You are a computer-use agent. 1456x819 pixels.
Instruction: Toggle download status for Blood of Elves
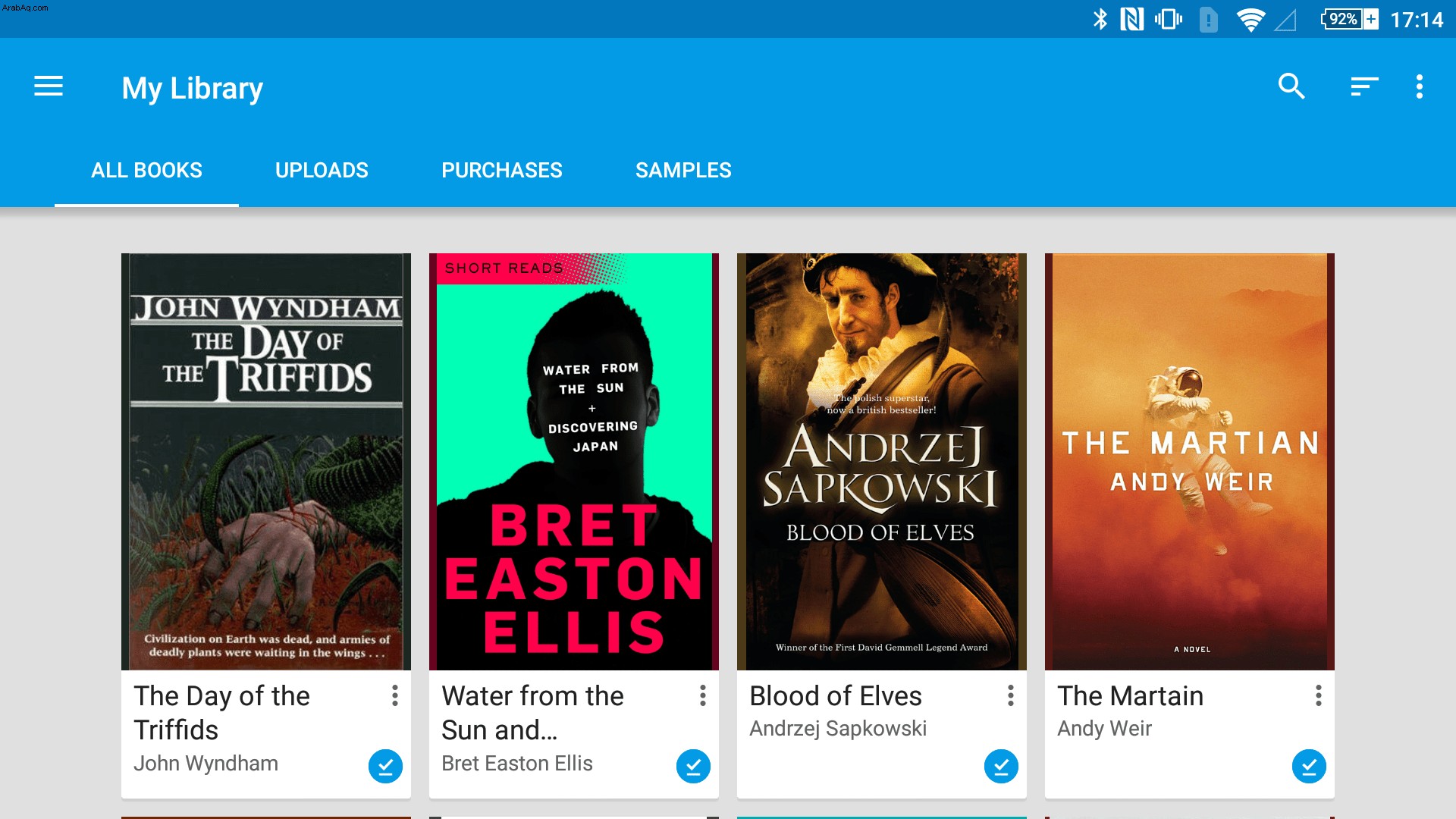tap(1001, 766)
